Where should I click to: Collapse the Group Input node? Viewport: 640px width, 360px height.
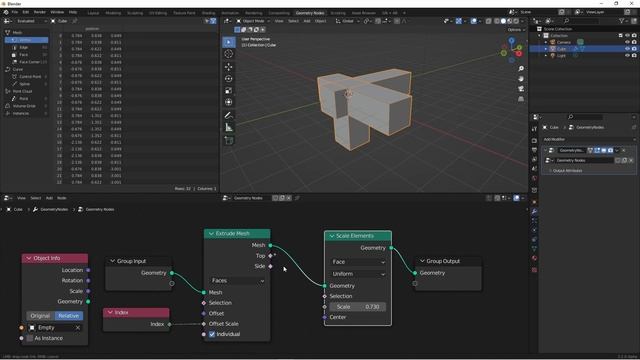(x=112, y=261)
